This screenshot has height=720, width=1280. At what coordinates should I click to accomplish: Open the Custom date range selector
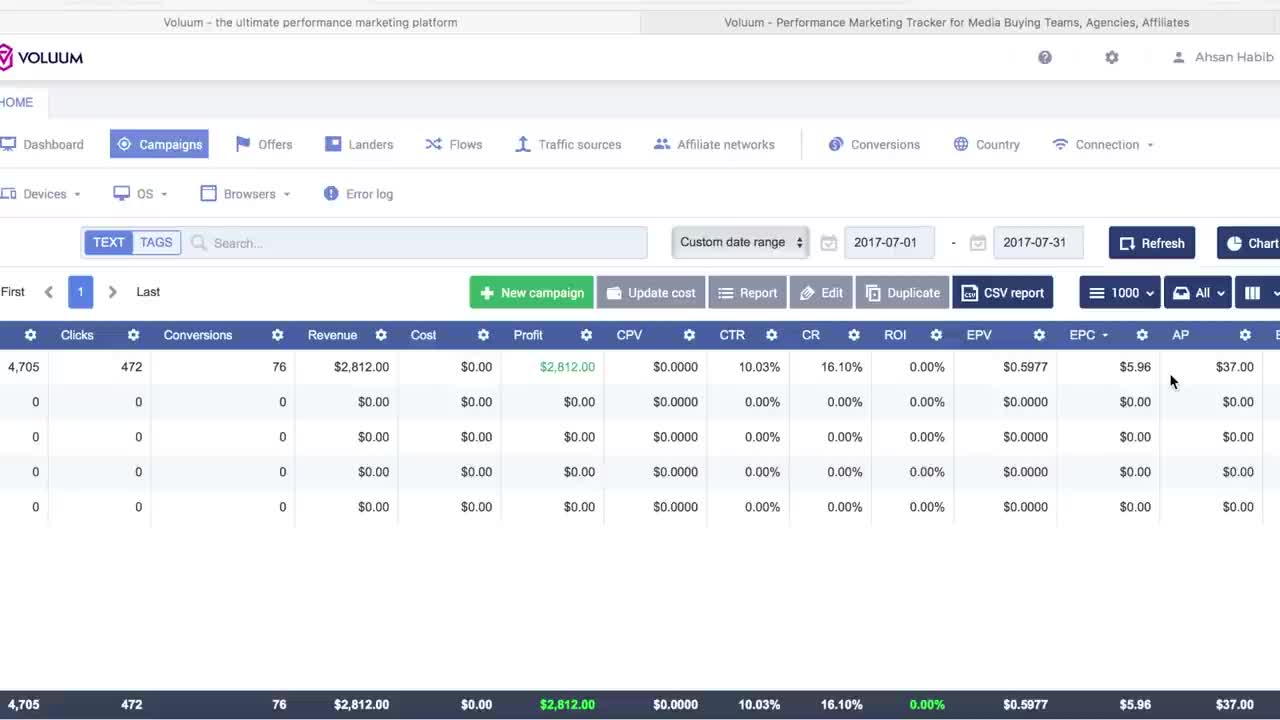pyautogui.click(x=740, y=242)
